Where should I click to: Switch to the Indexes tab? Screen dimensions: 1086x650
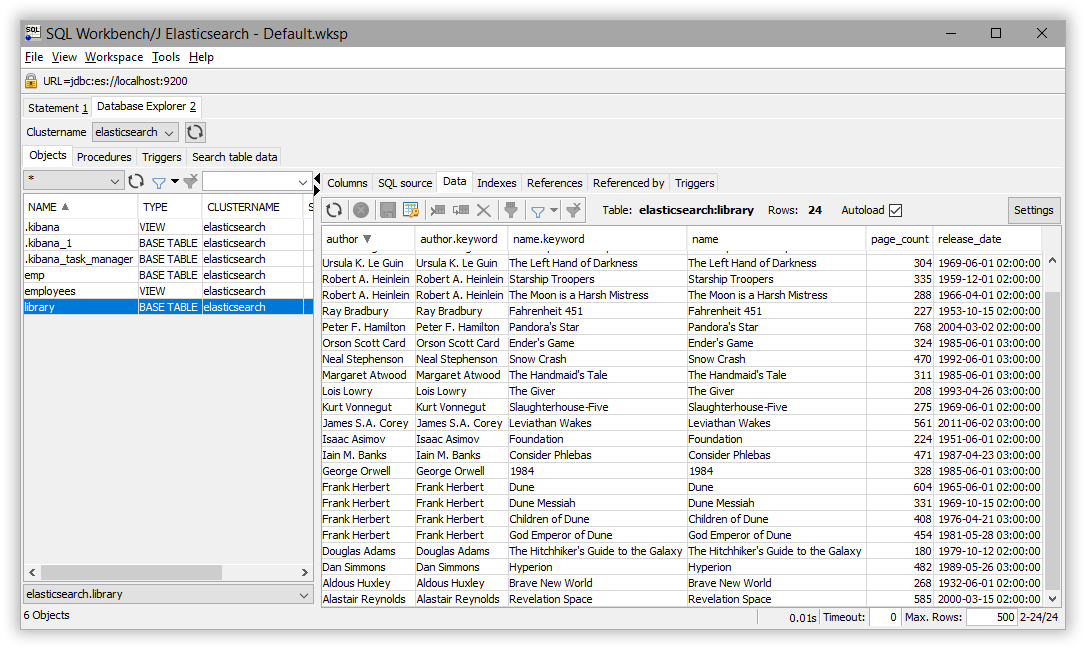496,182
